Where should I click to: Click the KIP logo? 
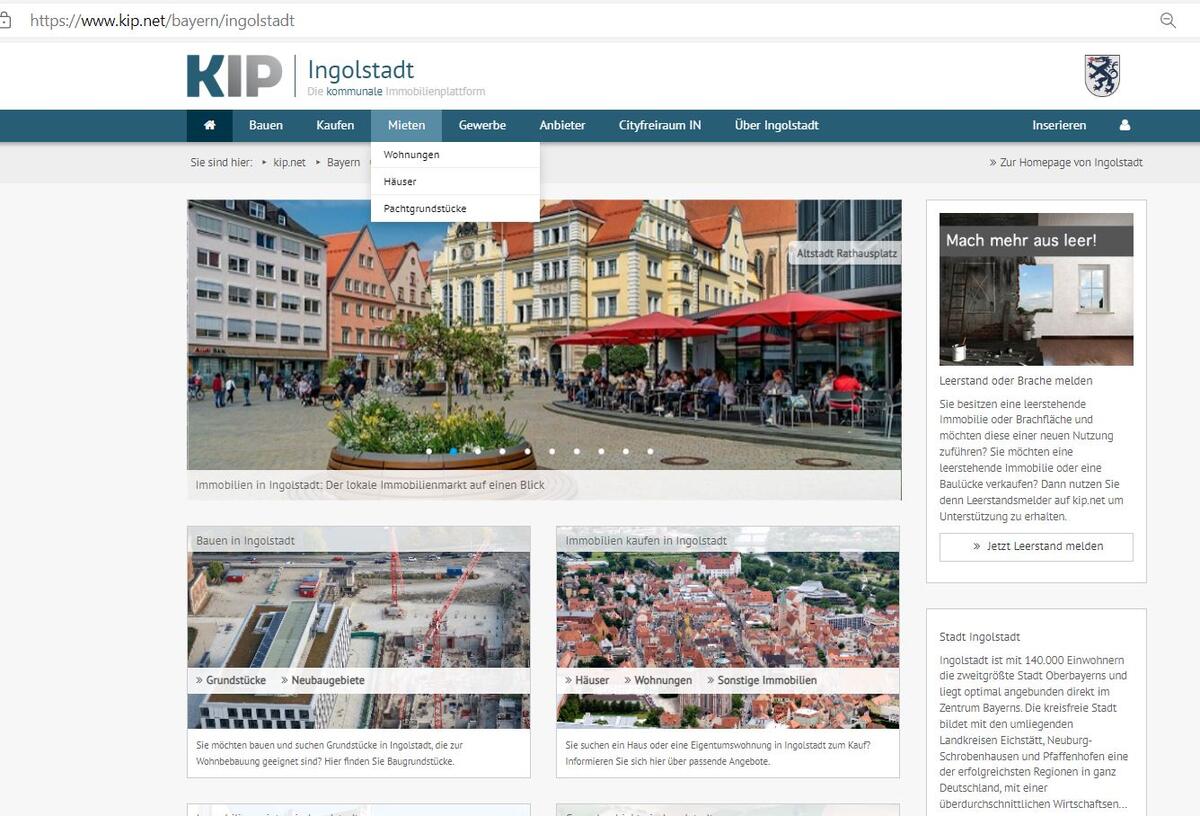(234, 76)
